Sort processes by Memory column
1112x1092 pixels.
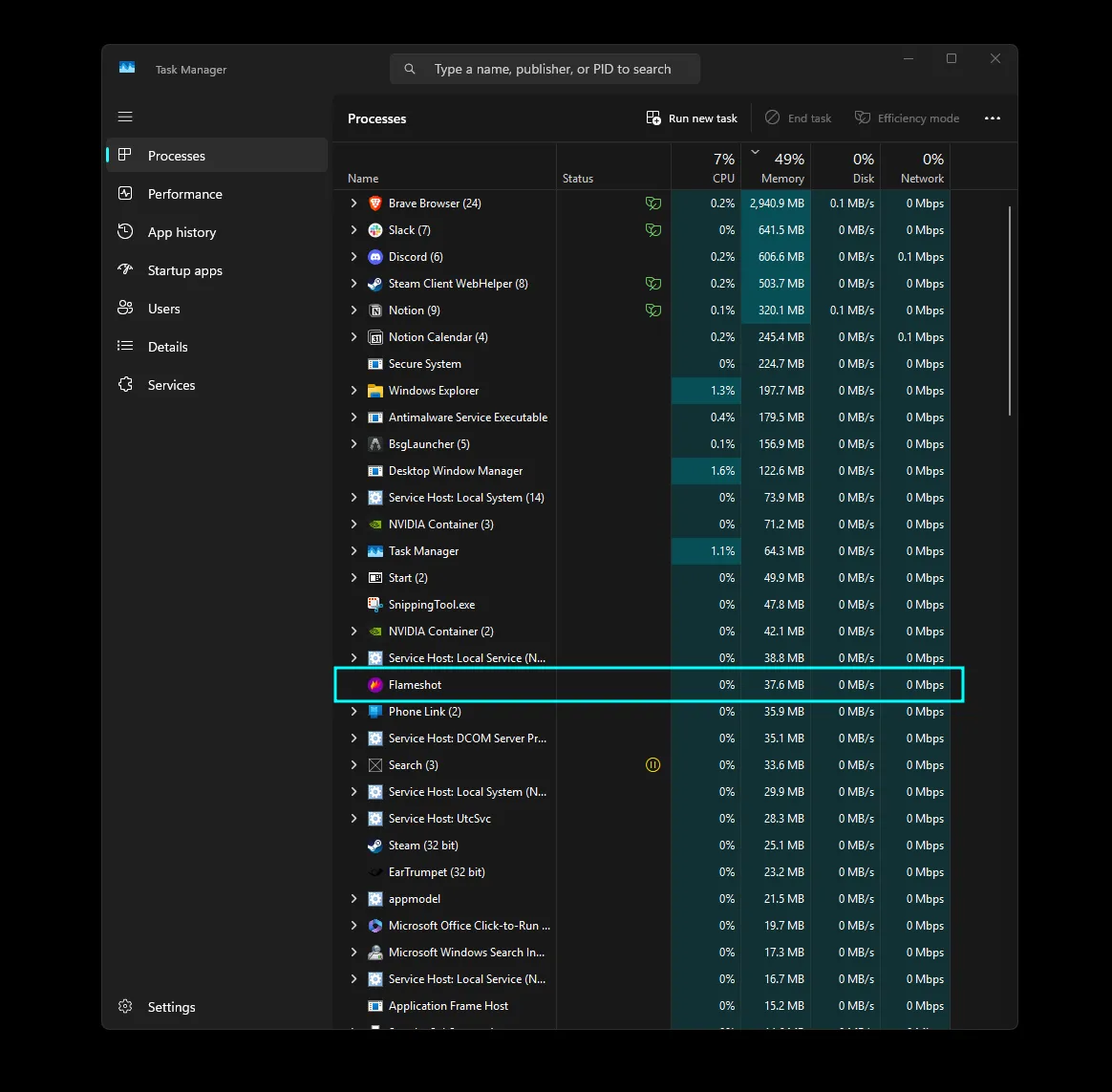pyautogui.click(x=776, y=166)
